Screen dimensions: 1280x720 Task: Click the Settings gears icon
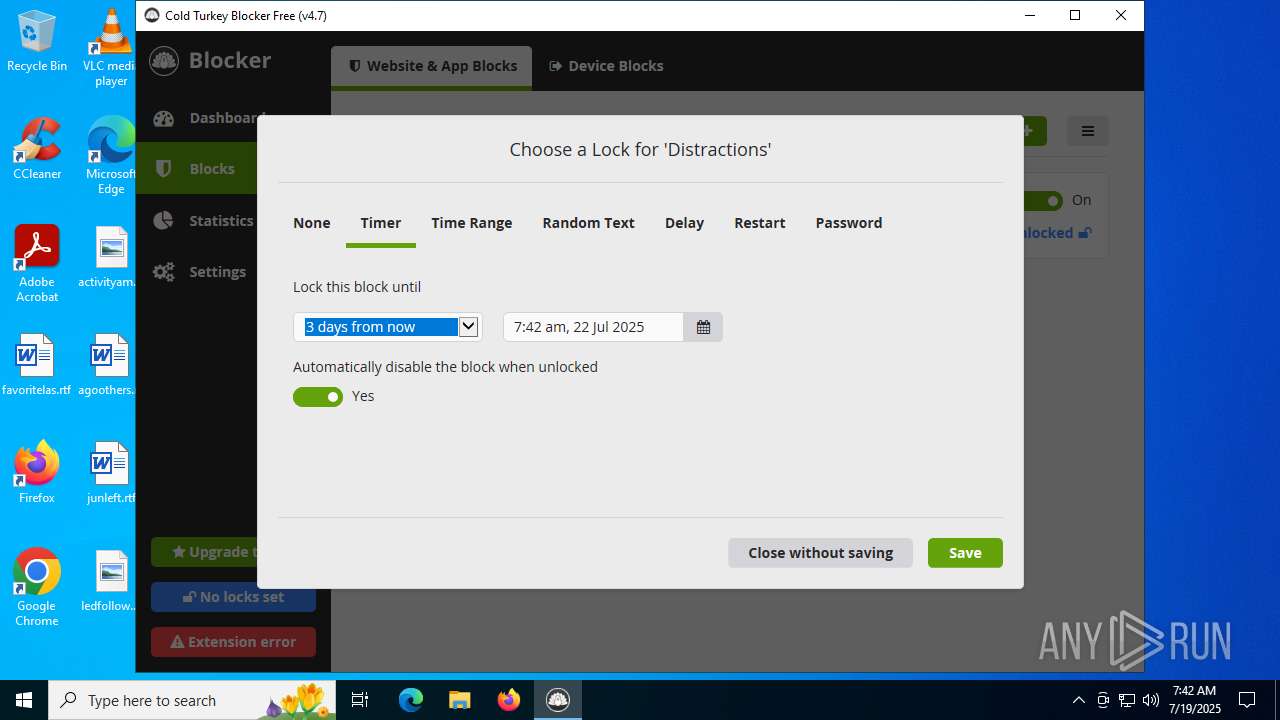(164, 272)
